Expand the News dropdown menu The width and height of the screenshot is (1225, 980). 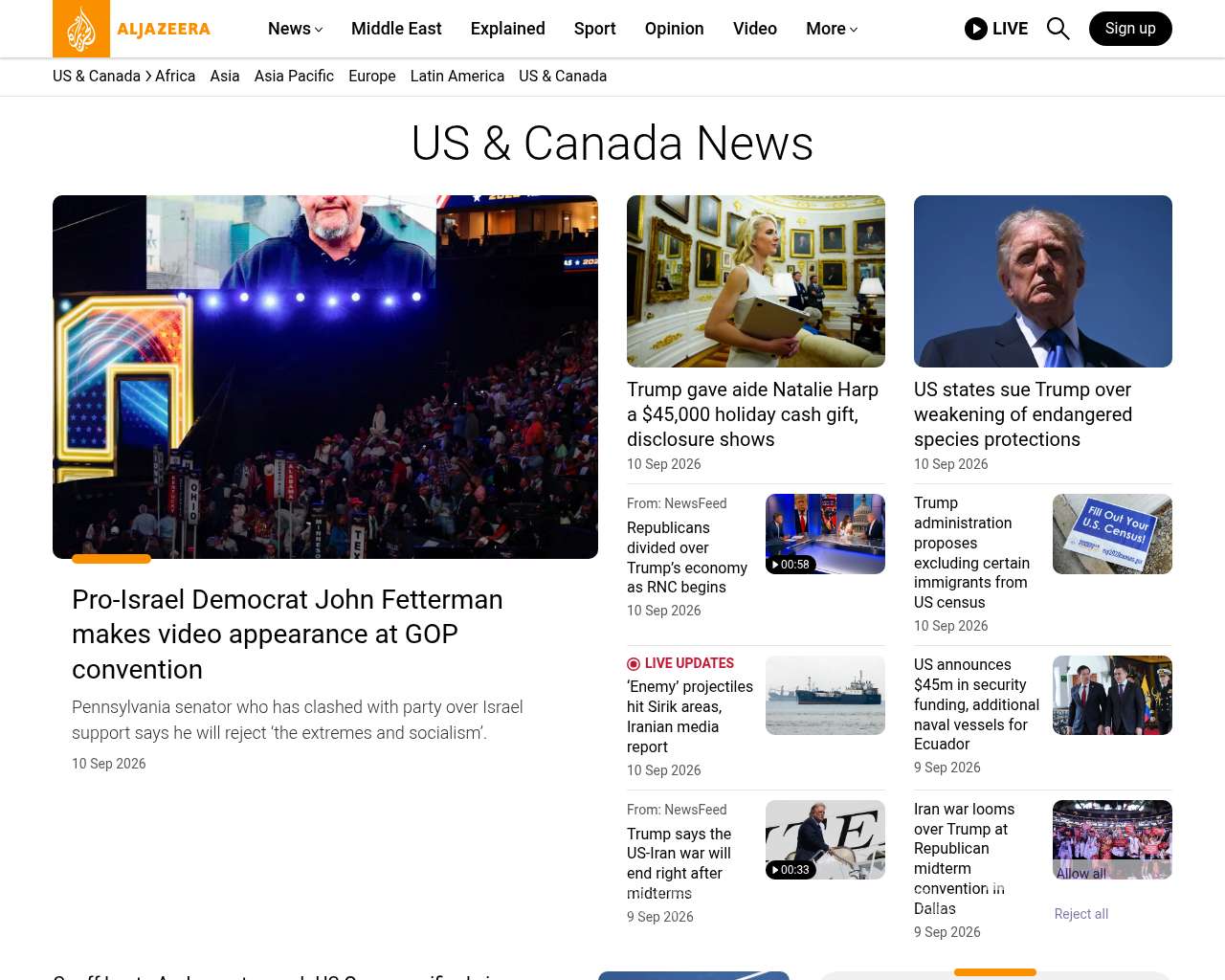(295, 29)
